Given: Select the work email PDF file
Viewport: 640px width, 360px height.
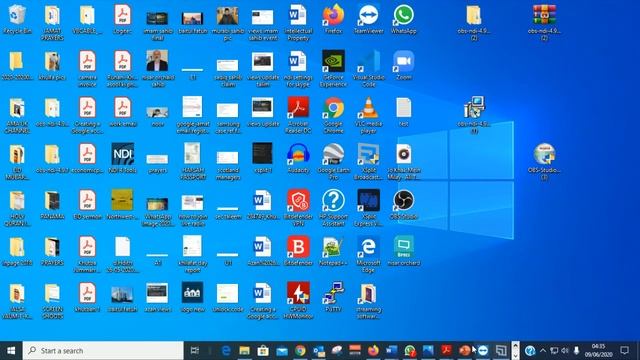Looking at the screenshot, I should coord(122,112).
